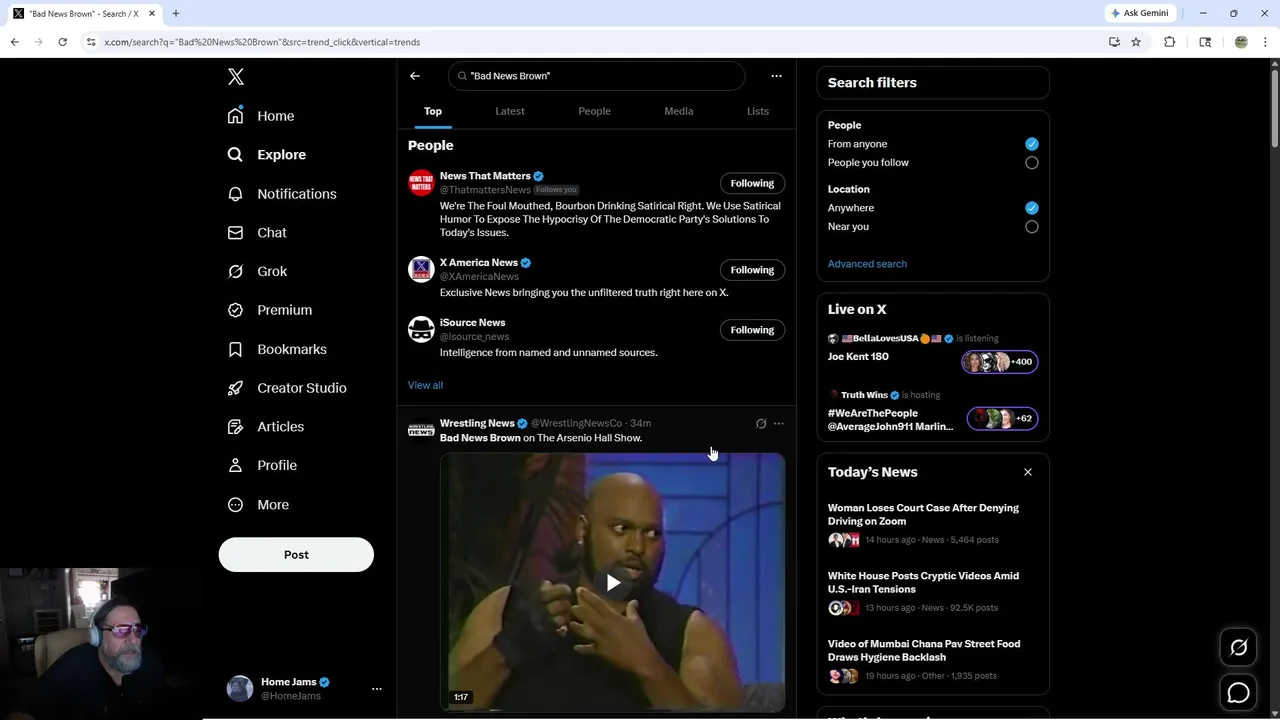Image resolution: width=1280 pixels, height=720 pixels.
Task: Open Chrome three-dot menu
Action: click(x=1266, y=42)
